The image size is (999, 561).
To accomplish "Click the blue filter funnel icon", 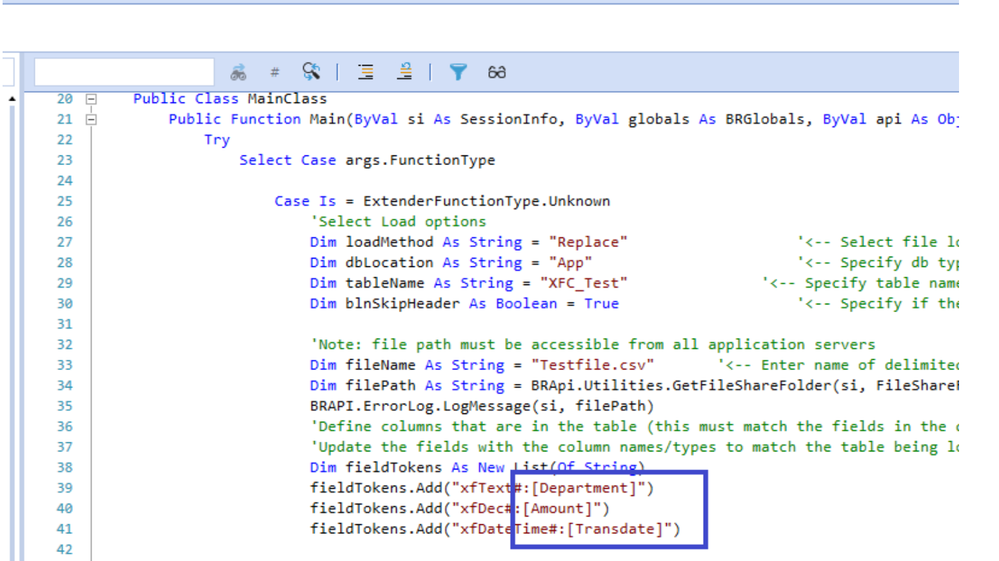I will tap(458, 72).
